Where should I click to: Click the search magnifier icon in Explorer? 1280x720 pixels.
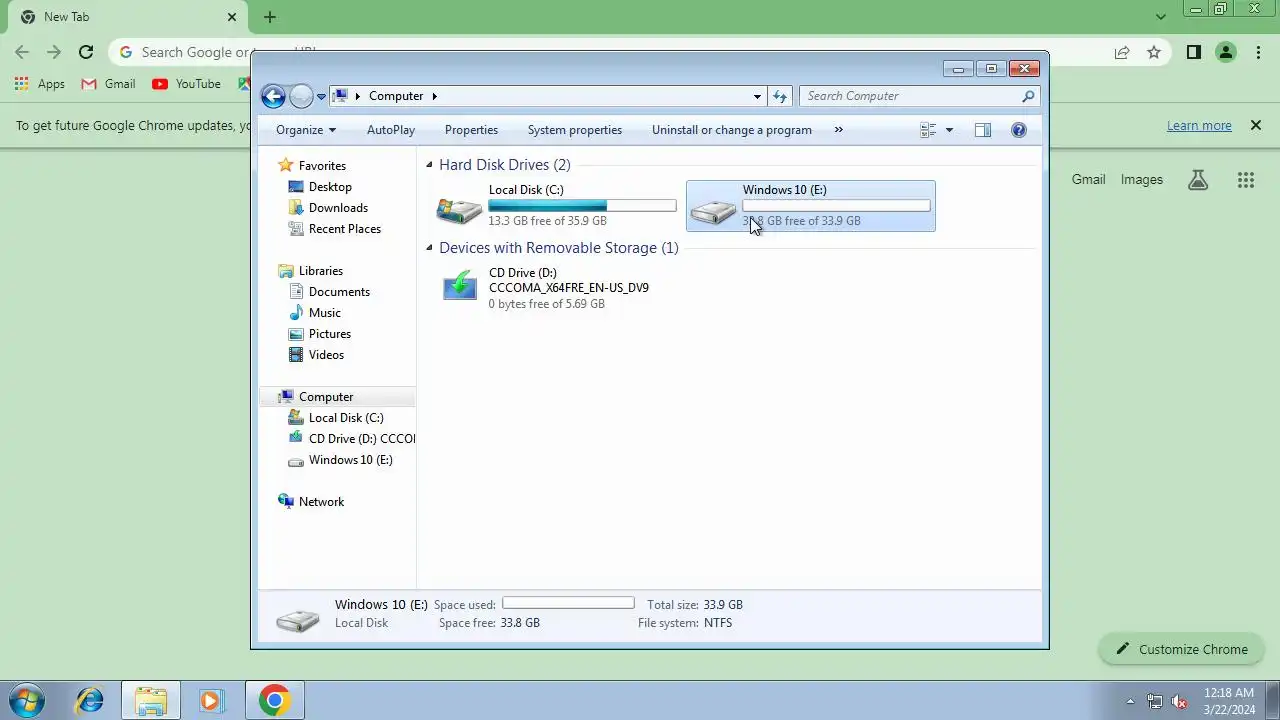[x=1028, y=96]
